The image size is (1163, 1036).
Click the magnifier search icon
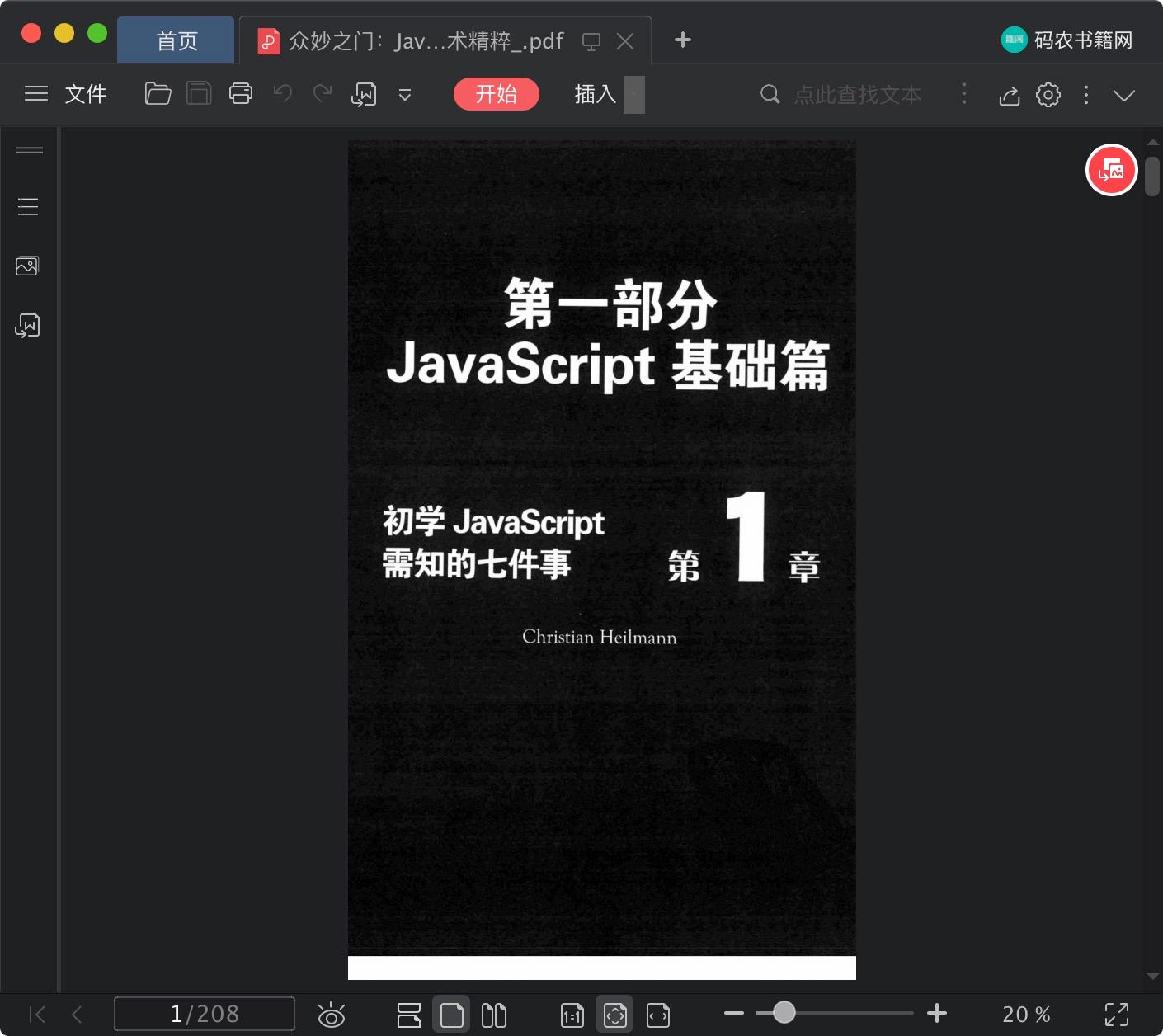coord(770,94)
